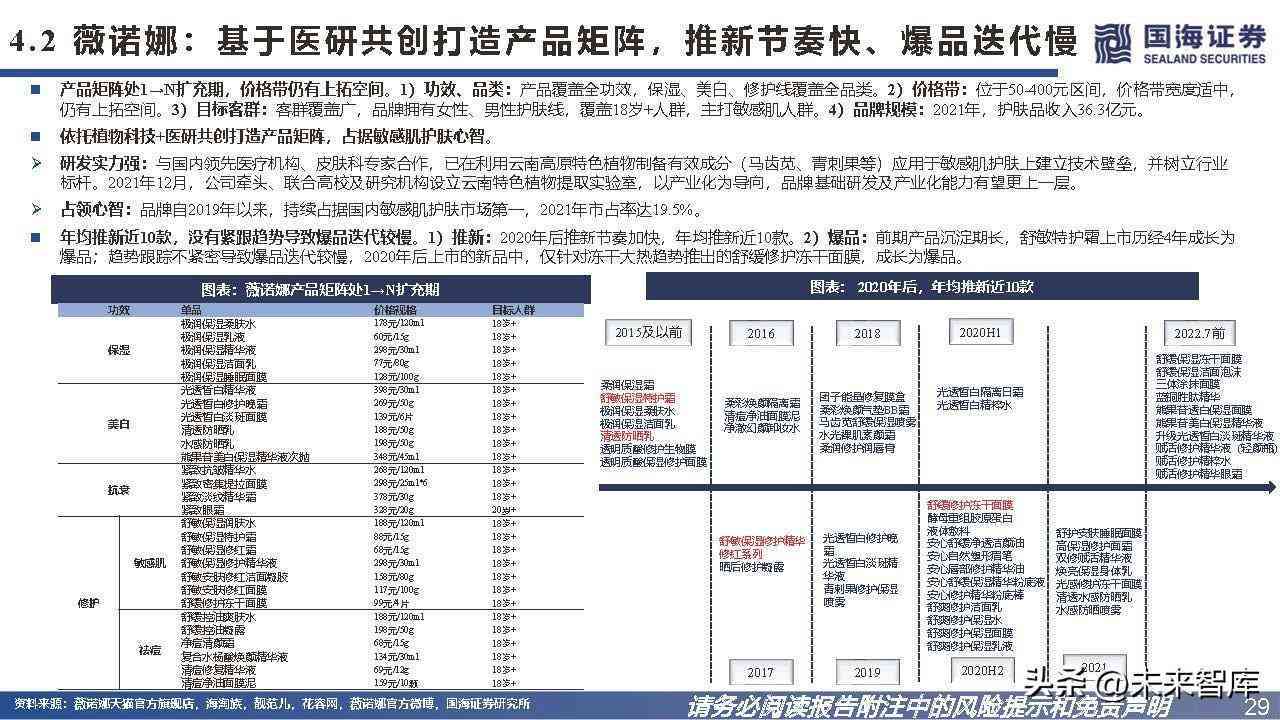
Task: Select the 2020H1 timeline box
Action: (980, 332)
